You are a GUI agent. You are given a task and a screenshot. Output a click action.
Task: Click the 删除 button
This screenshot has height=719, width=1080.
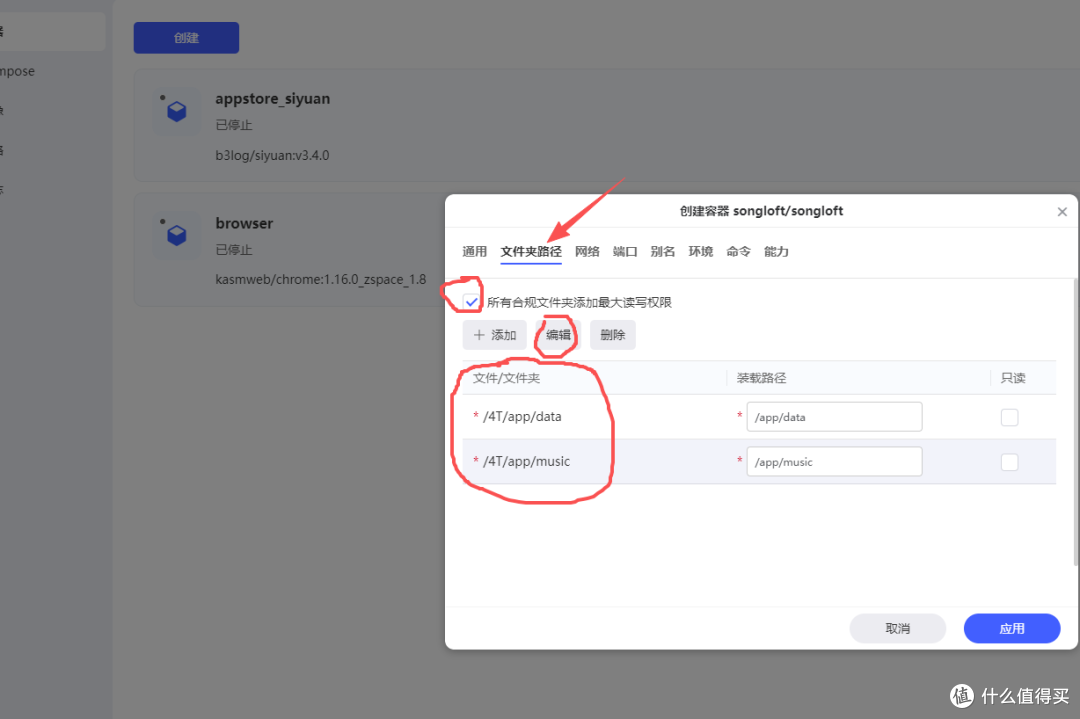click(612, 335)
